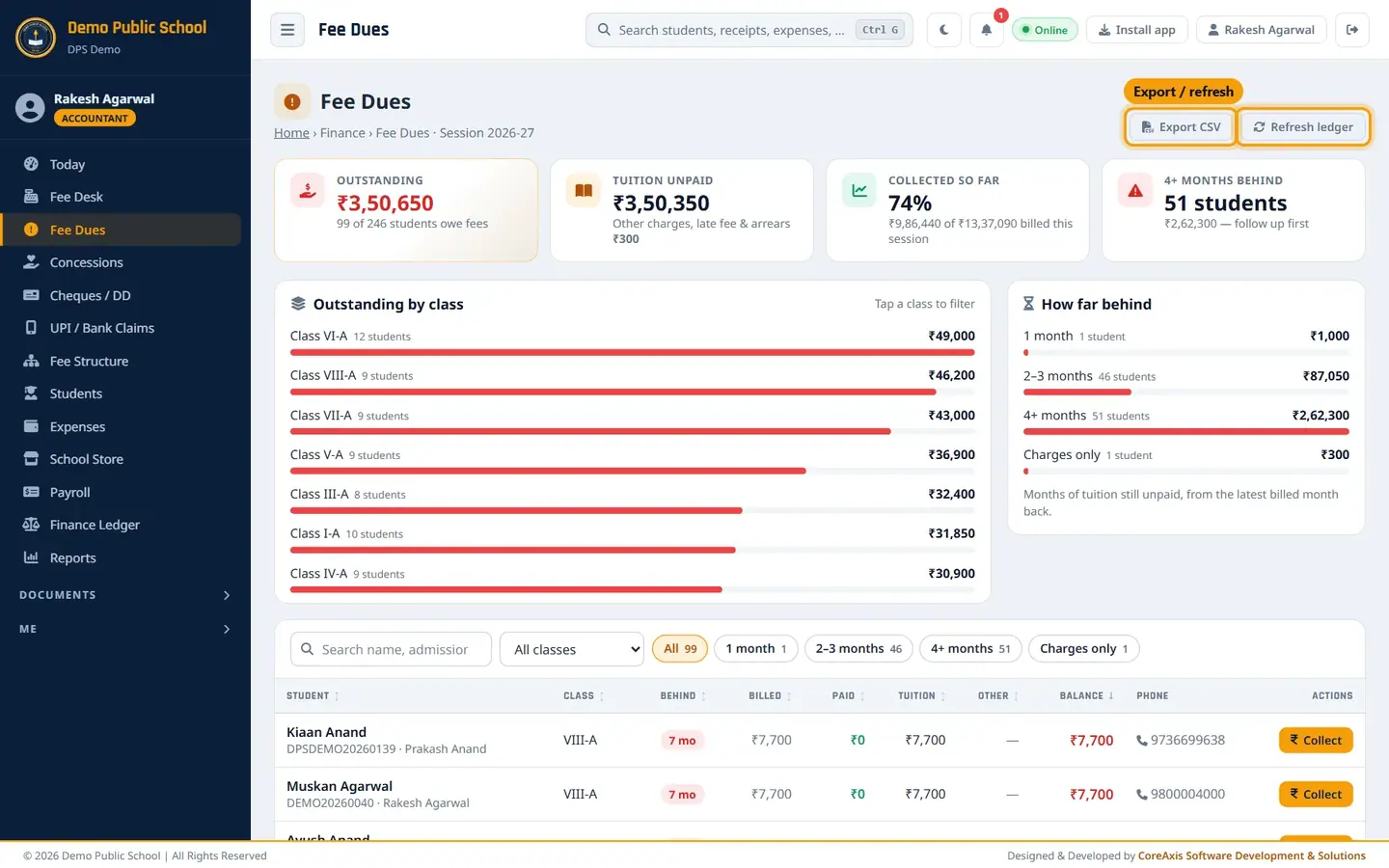Click the School Store shop icon

coord(31,459)
